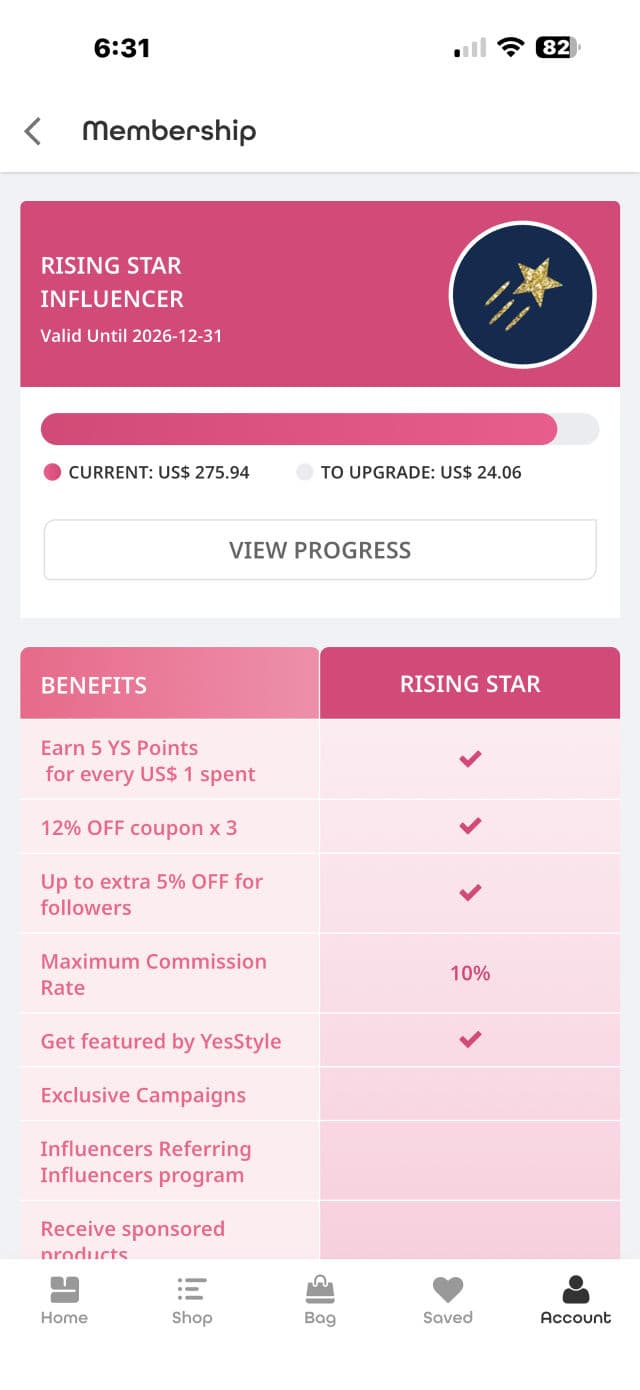
Task: Tap the Wi-Fi status icon
Action: tap(511, 48)
